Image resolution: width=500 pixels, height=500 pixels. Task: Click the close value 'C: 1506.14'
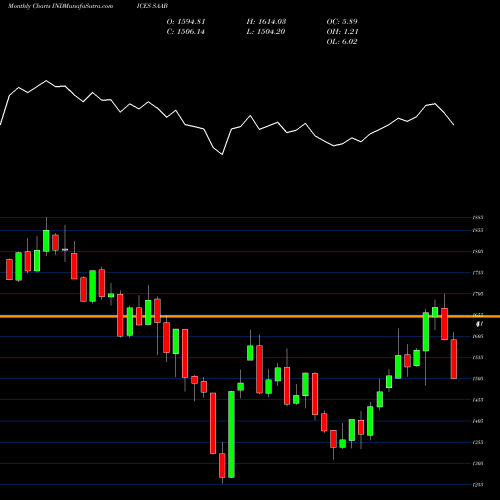point(186,32)
